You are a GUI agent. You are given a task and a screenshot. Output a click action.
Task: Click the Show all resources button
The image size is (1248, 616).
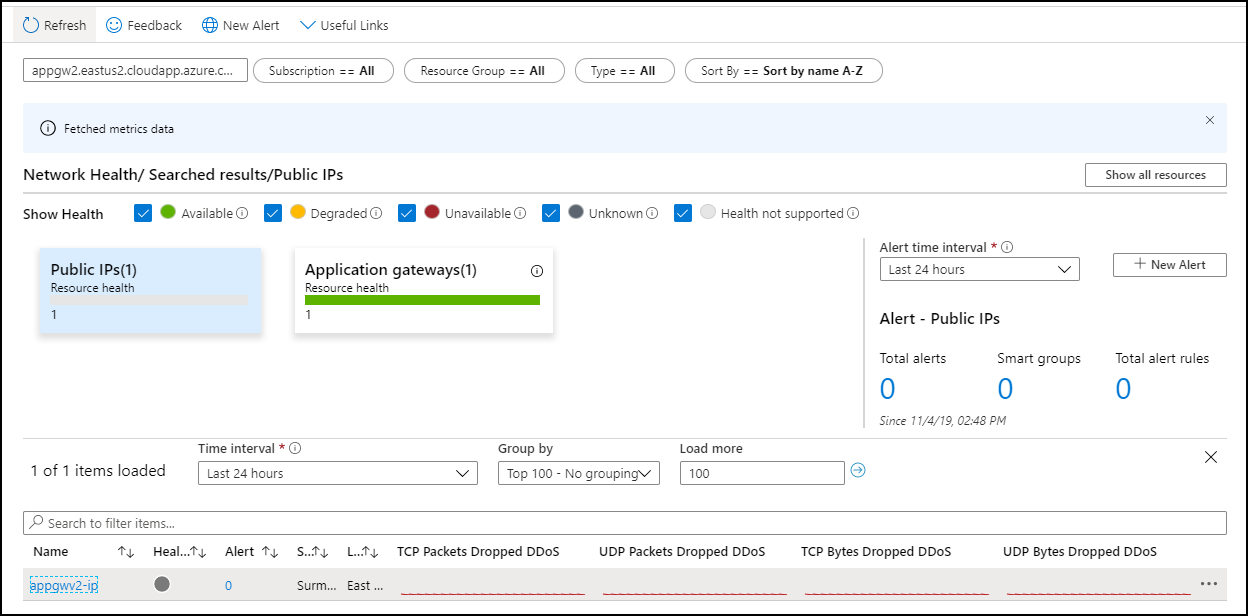click(x=1155, y=175)
